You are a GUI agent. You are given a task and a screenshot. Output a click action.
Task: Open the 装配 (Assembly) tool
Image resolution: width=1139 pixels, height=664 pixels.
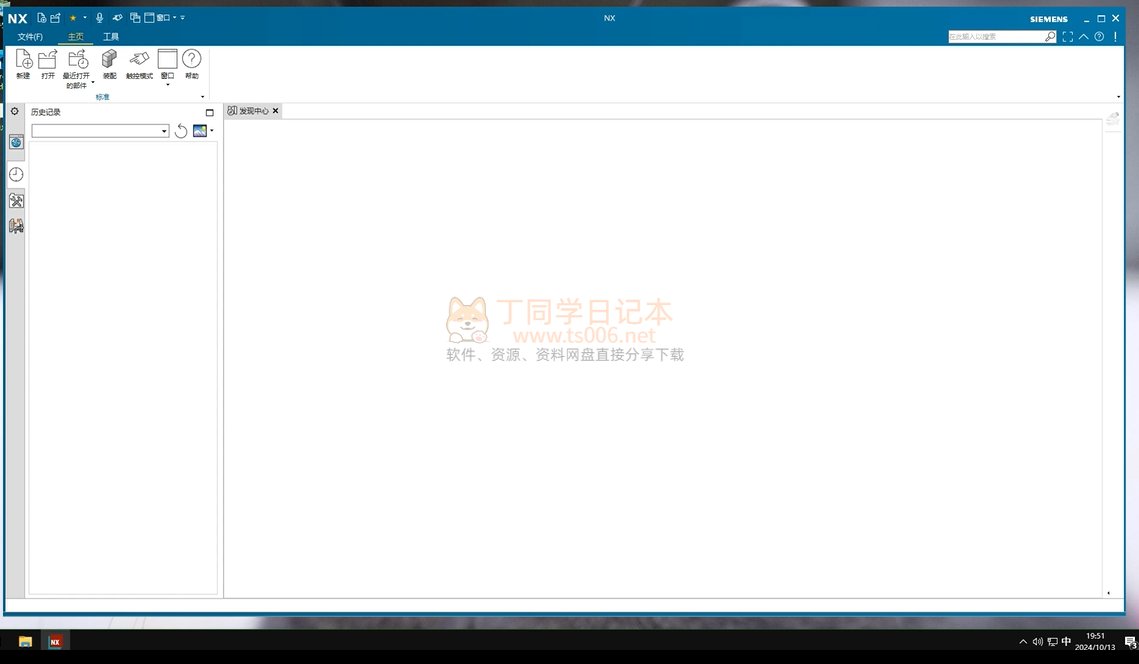110,61
